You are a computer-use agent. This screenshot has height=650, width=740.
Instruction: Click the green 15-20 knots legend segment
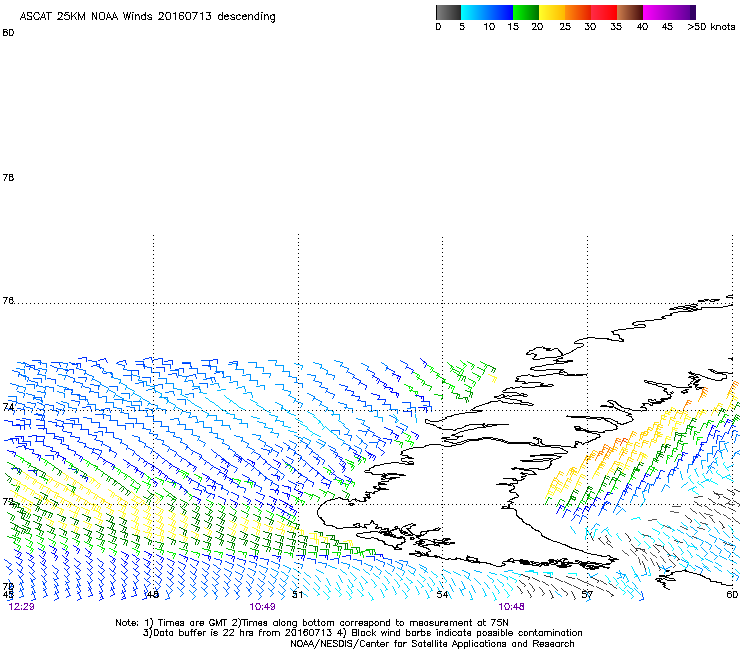pyautogui.click(x=526, y=12)
